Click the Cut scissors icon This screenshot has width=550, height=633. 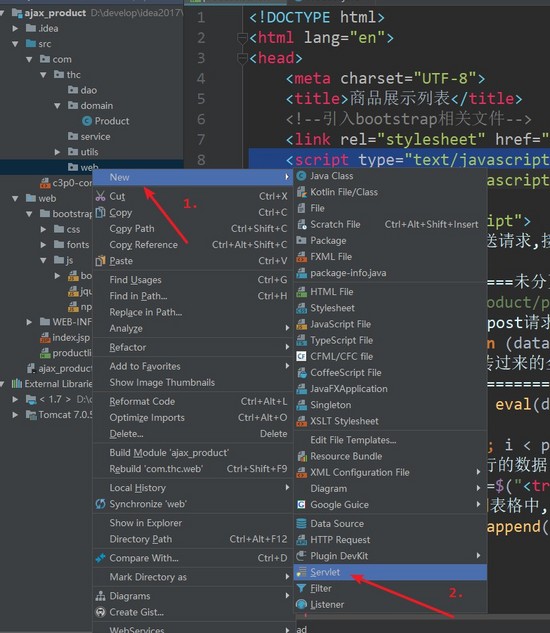pyautogui.click(x=101, y=196)
